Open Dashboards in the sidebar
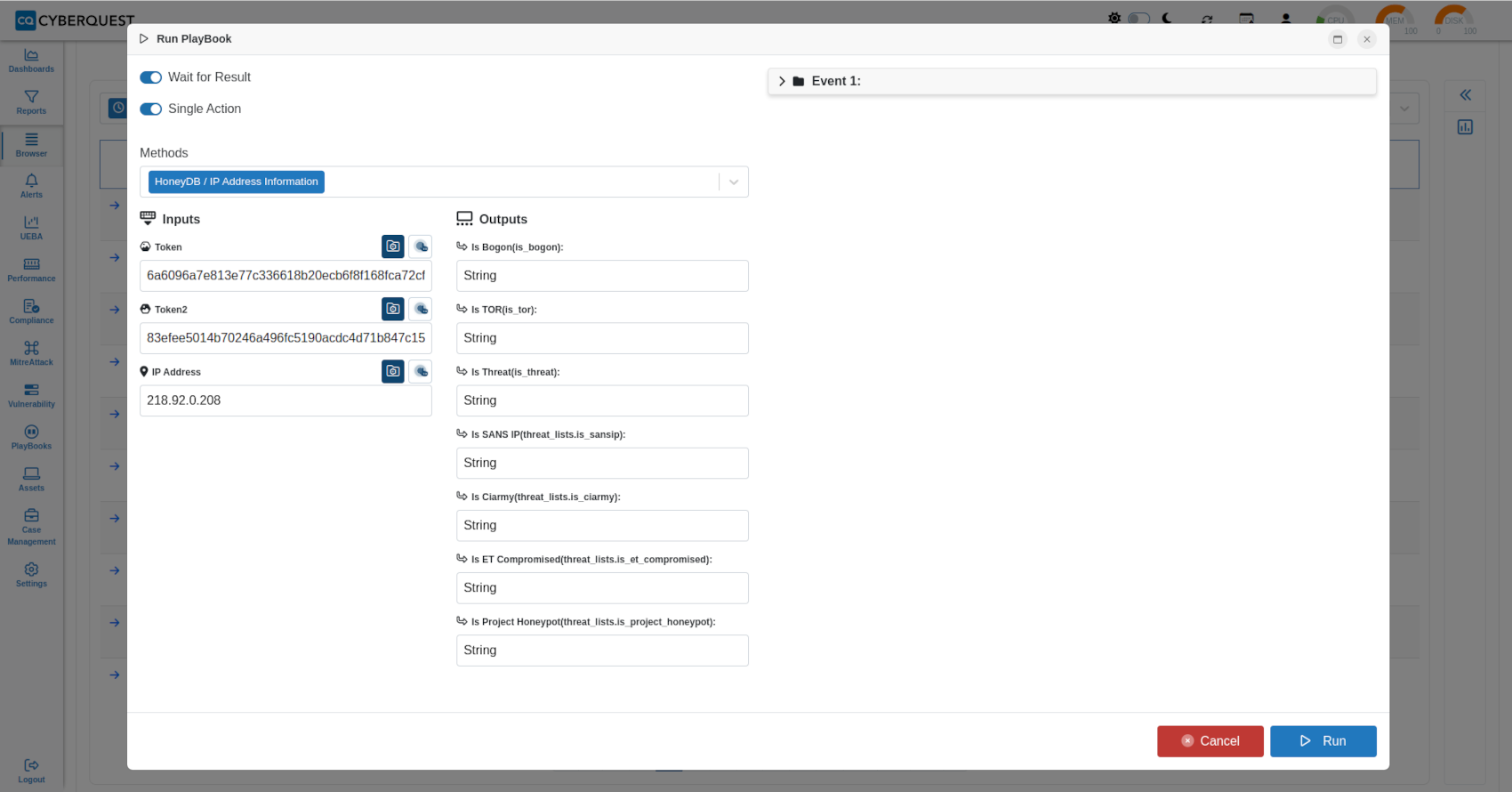Image resolution: width=1512 pixels, height=792 pixels. [31, 61]
